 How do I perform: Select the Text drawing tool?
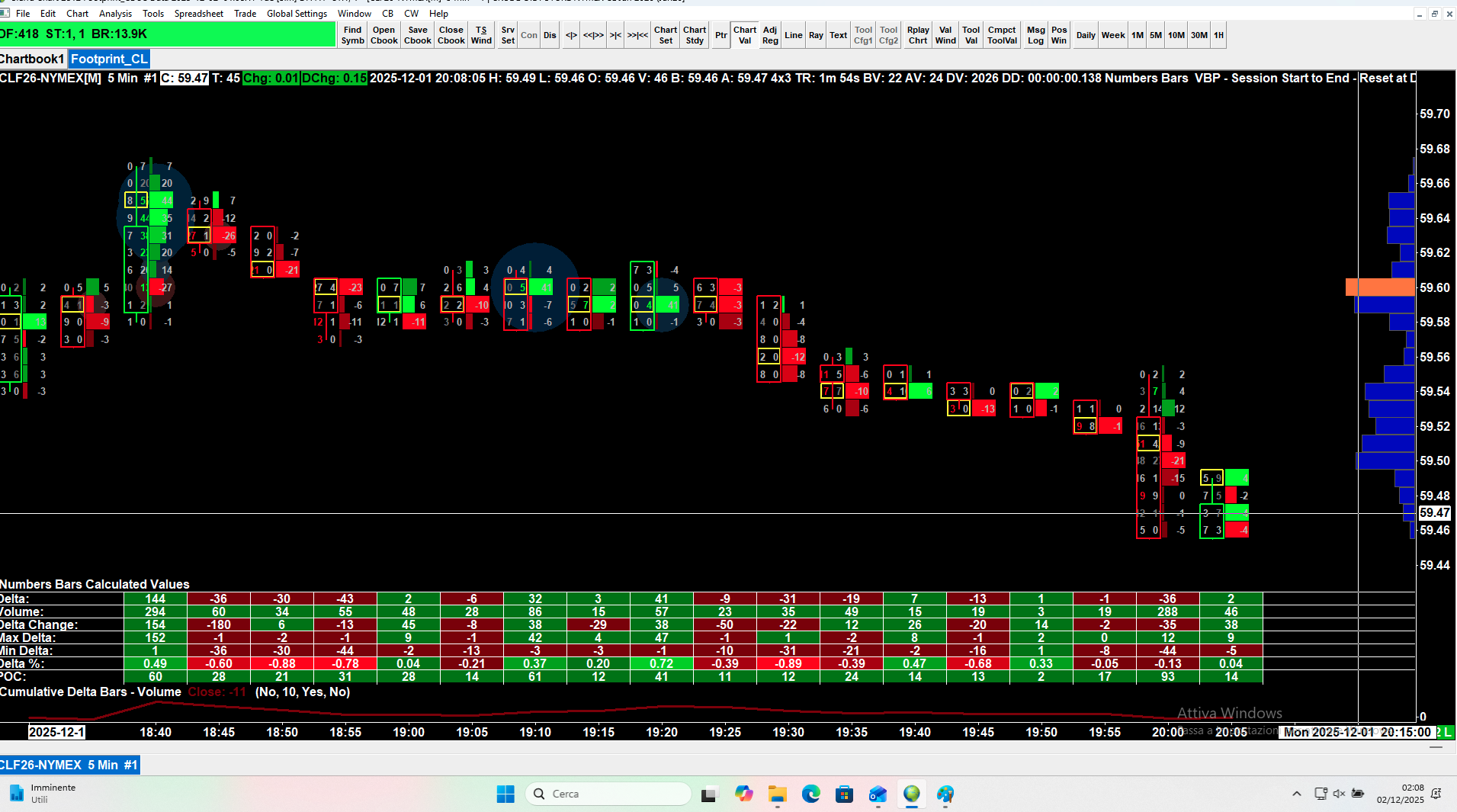point(838,35)
